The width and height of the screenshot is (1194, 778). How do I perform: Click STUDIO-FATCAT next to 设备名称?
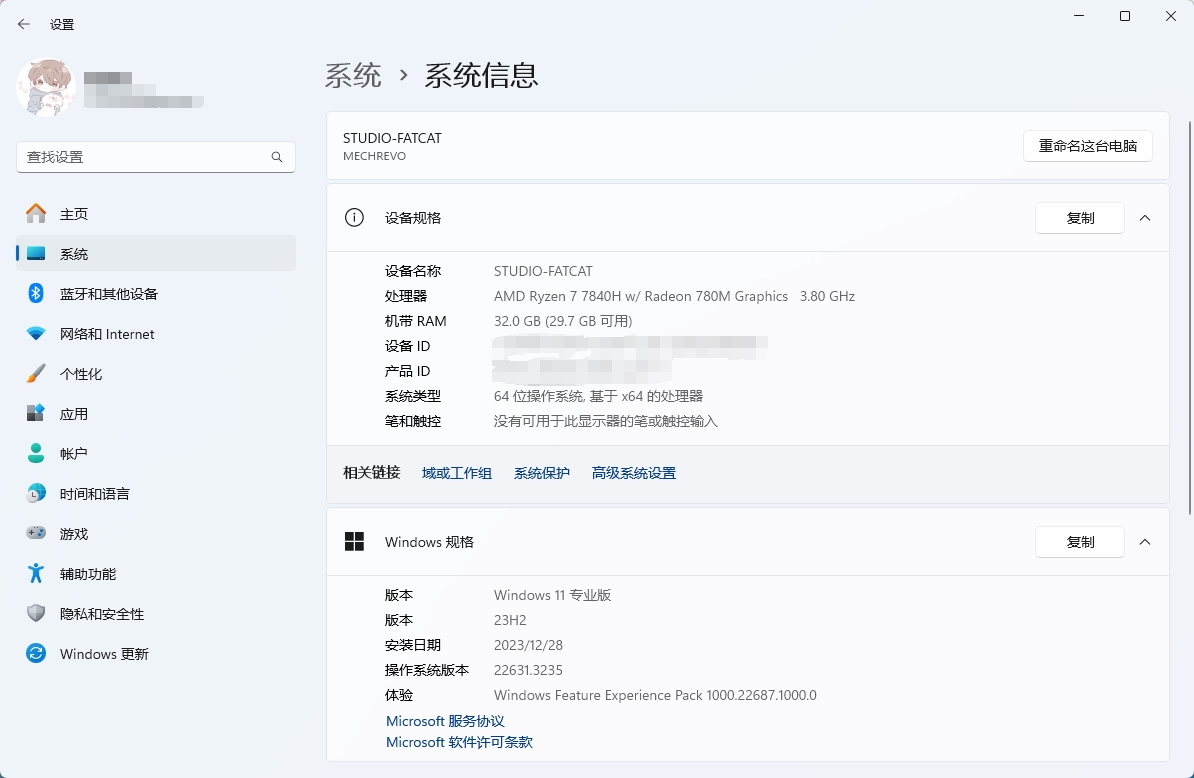(543, 271)
